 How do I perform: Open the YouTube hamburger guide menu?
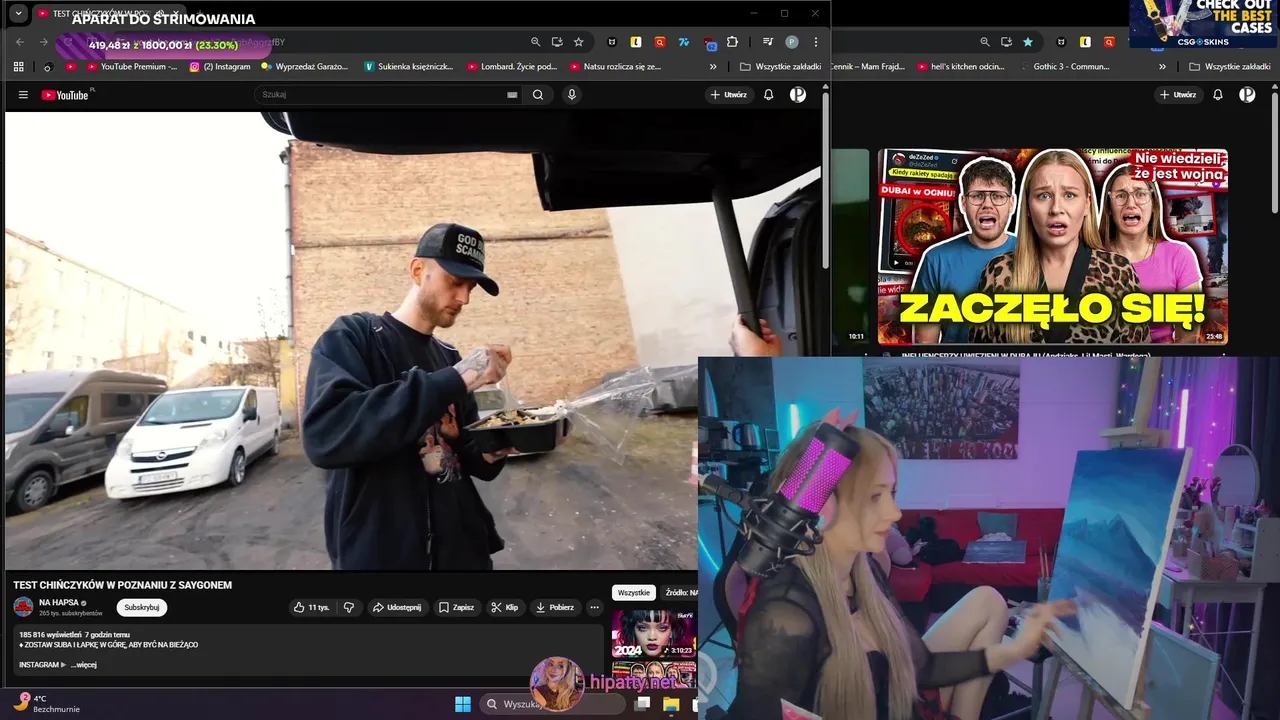23,95
